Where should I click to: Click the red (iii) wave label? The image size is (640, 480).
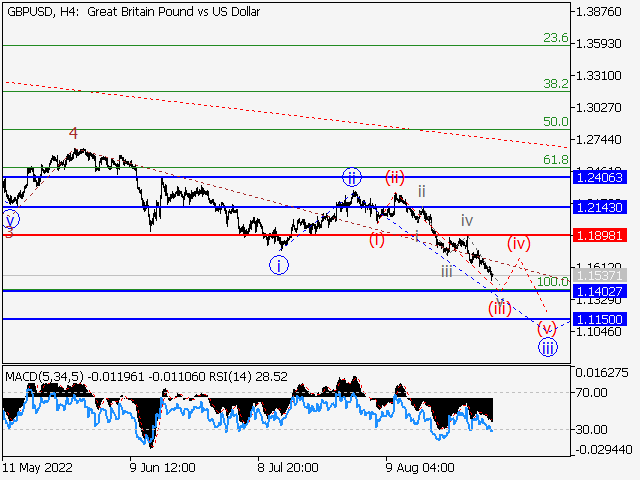tap(500, 308)
